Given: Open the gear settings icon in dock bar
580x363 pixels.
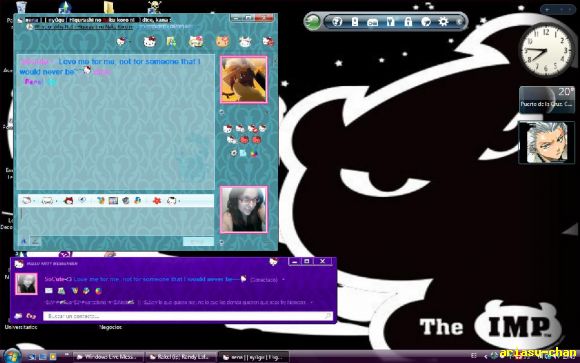Looking at the screenshot, I should click(443, 21).
